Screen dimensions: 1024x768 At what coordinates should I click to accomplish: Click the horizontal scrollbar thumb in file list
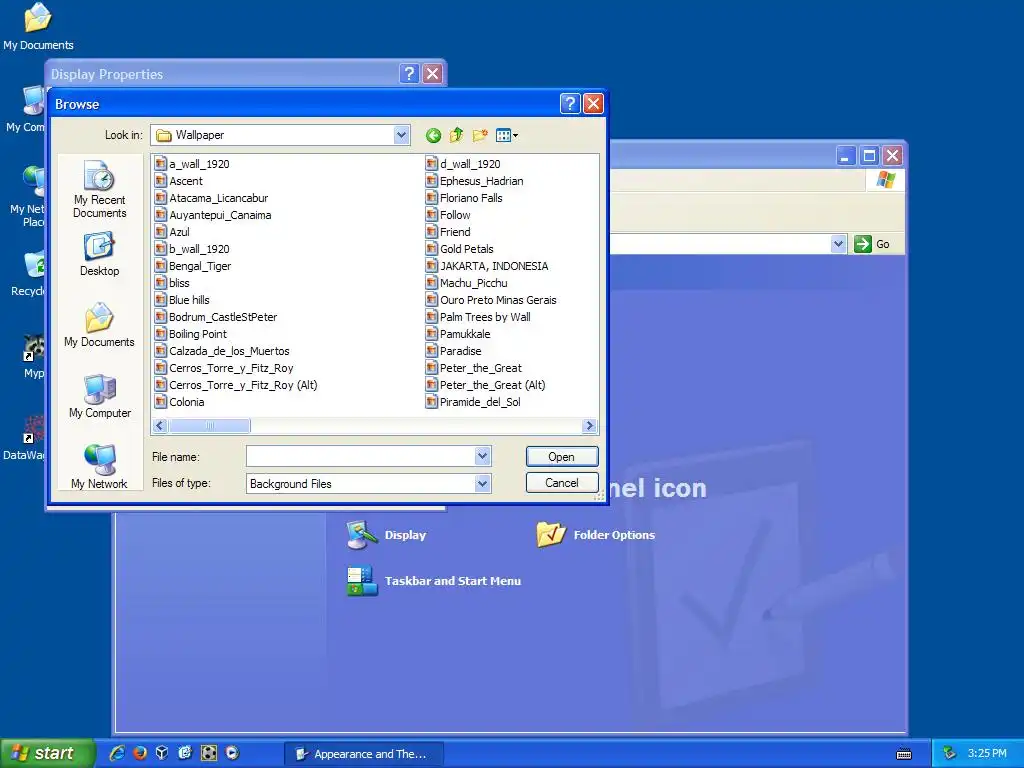pyautogui.click(x=210, y=426)
